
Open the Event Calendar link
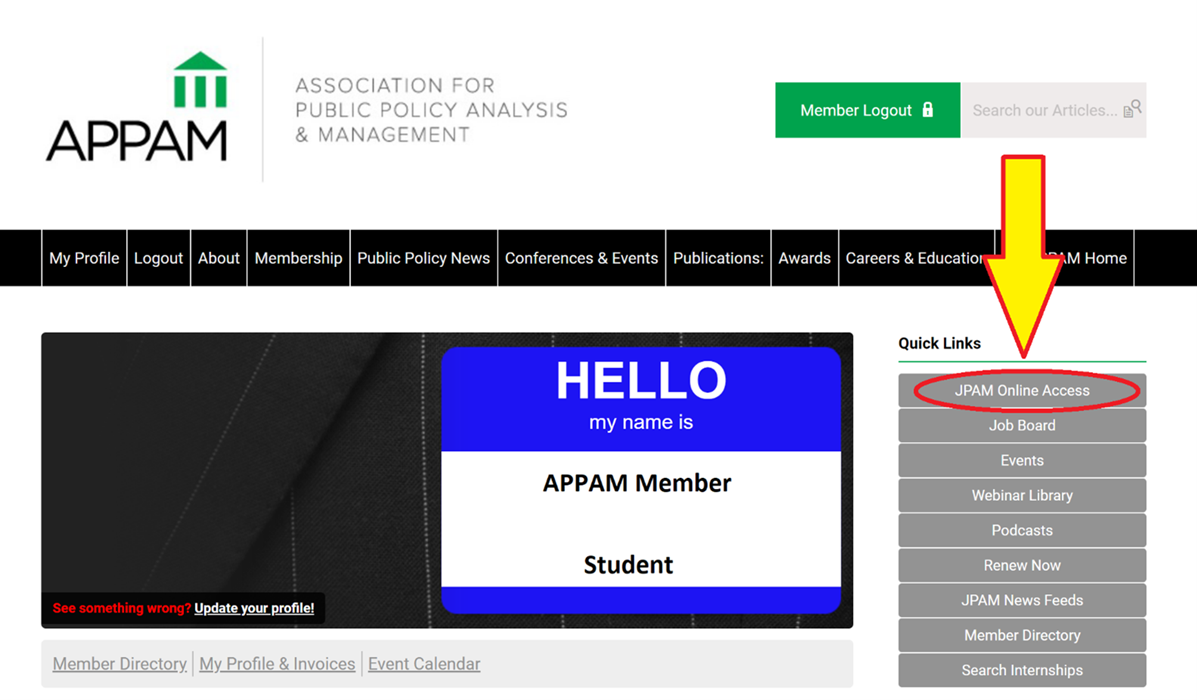click(424, 664)
